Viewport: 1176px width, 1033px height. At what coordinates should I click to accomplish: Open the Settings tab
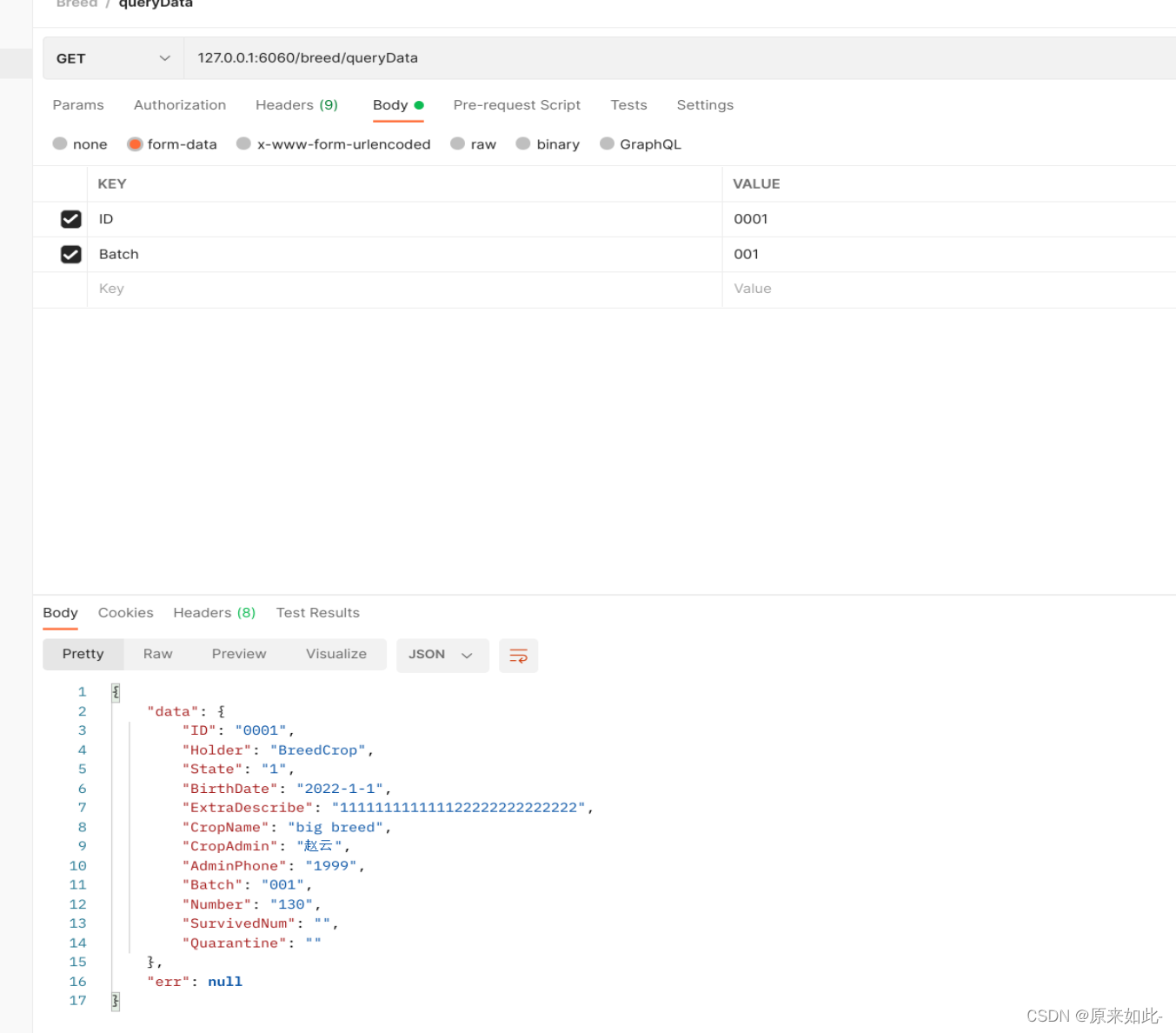pos(705,105)
